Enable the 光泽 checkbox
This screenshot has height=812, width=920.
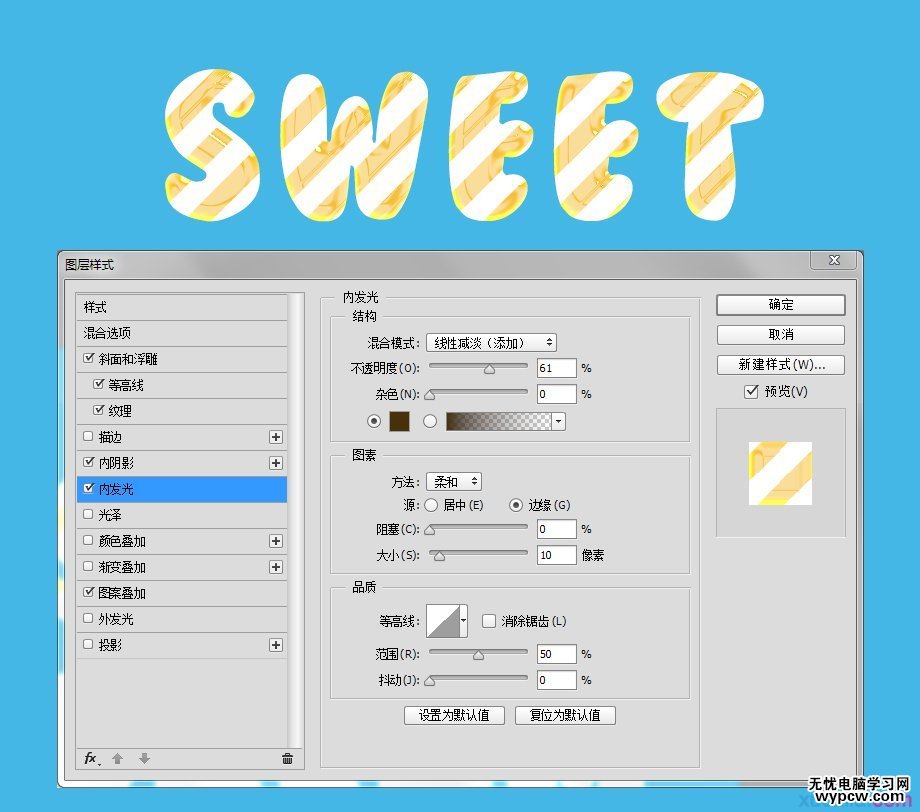(x=88, y=514)
